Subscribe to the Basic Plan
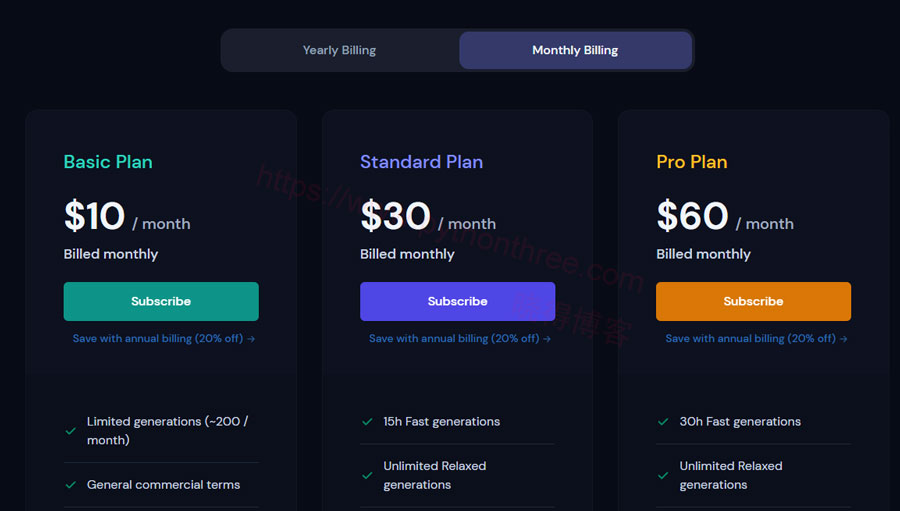The image size is (900, 511). 161,301
